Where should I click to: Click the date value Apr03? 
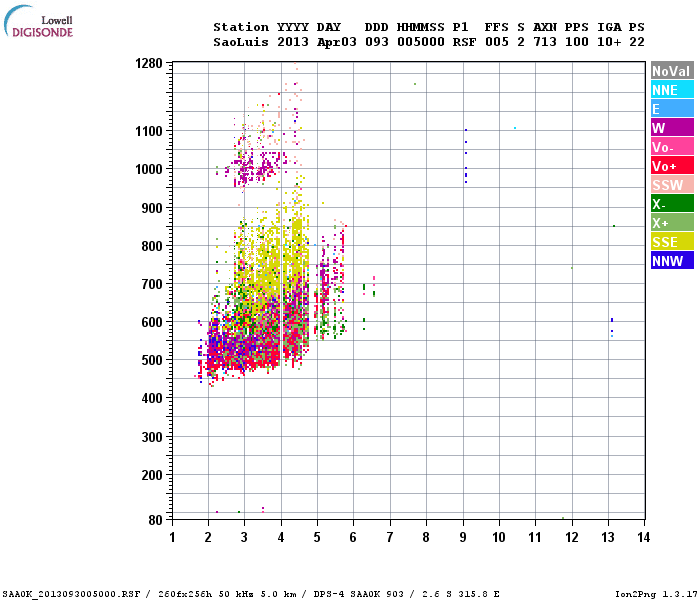pos(337,42)
